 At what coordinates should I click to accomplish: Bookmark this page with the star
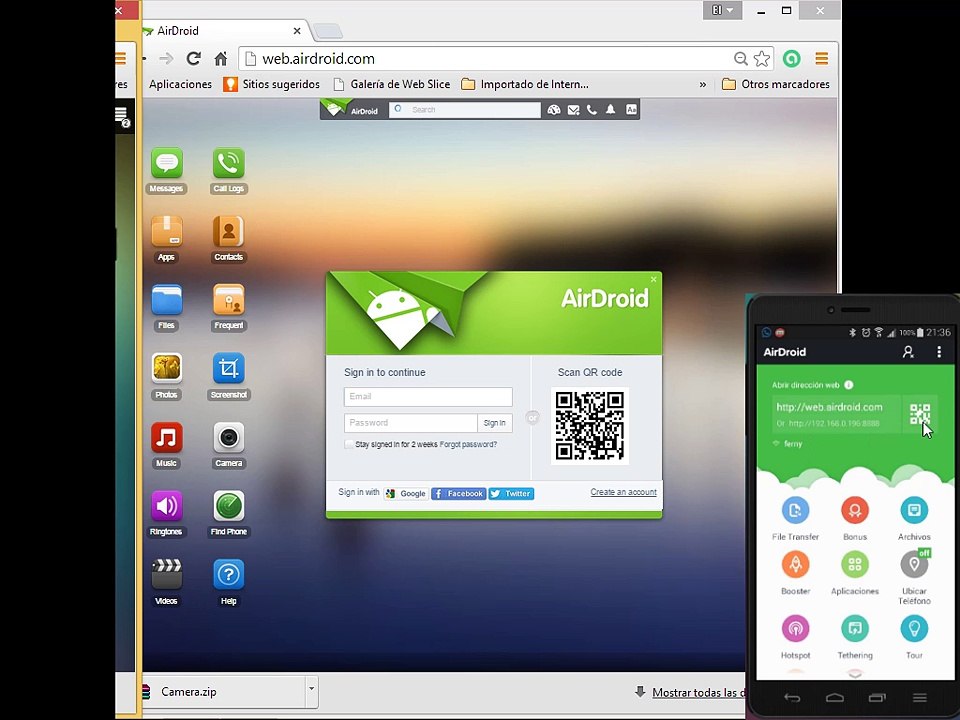pyautogui.click(x=762, y=59)
